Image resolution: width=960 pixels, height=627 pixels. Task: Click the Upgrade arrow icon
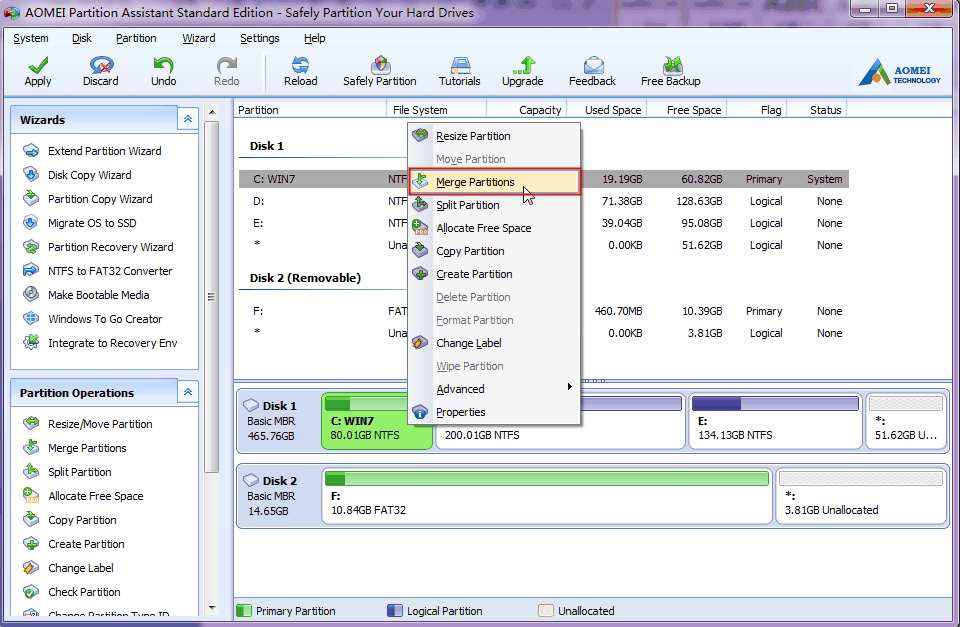(x=523, y=65)
